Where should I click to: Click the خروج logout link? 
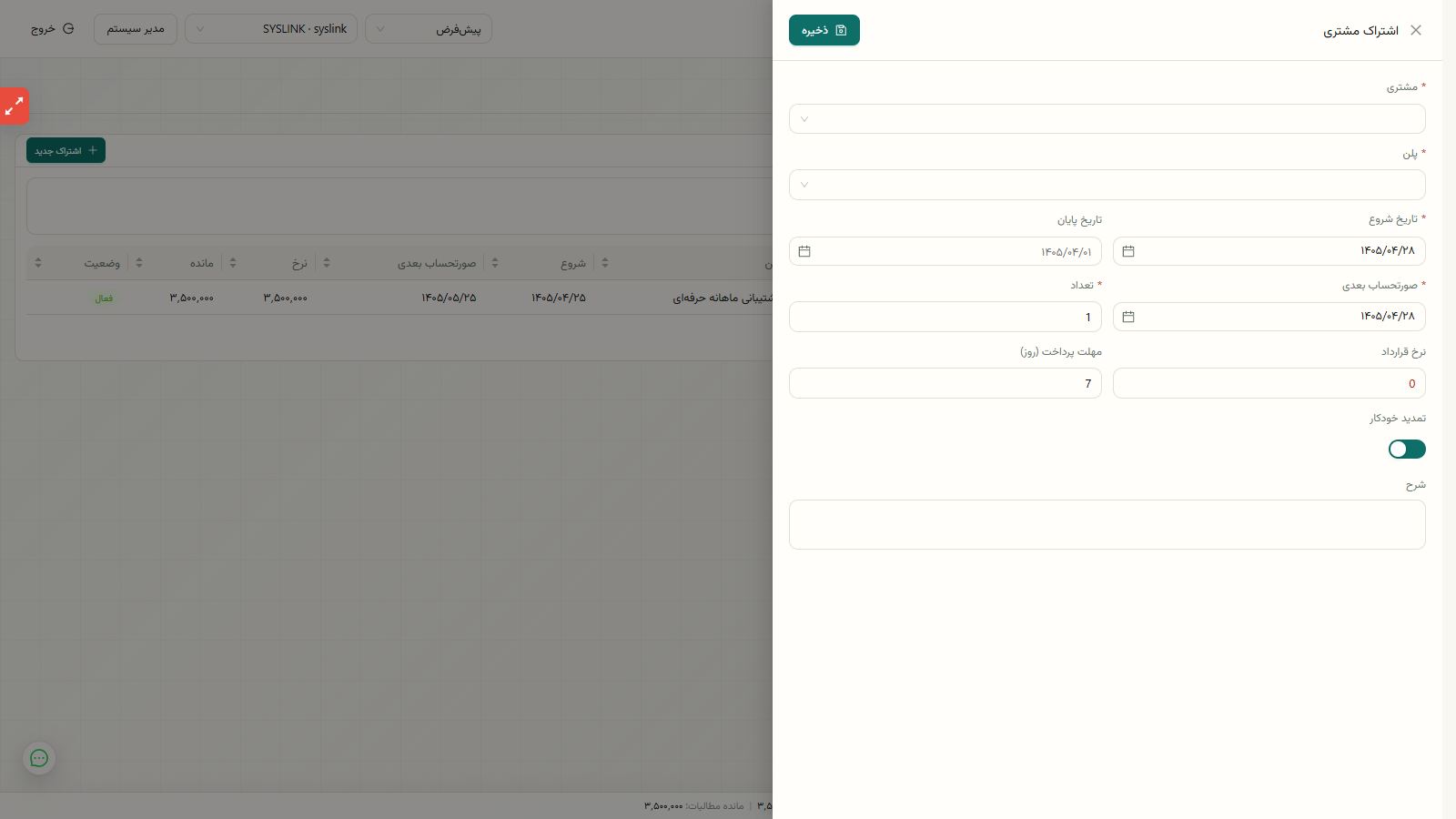(52, 29)
